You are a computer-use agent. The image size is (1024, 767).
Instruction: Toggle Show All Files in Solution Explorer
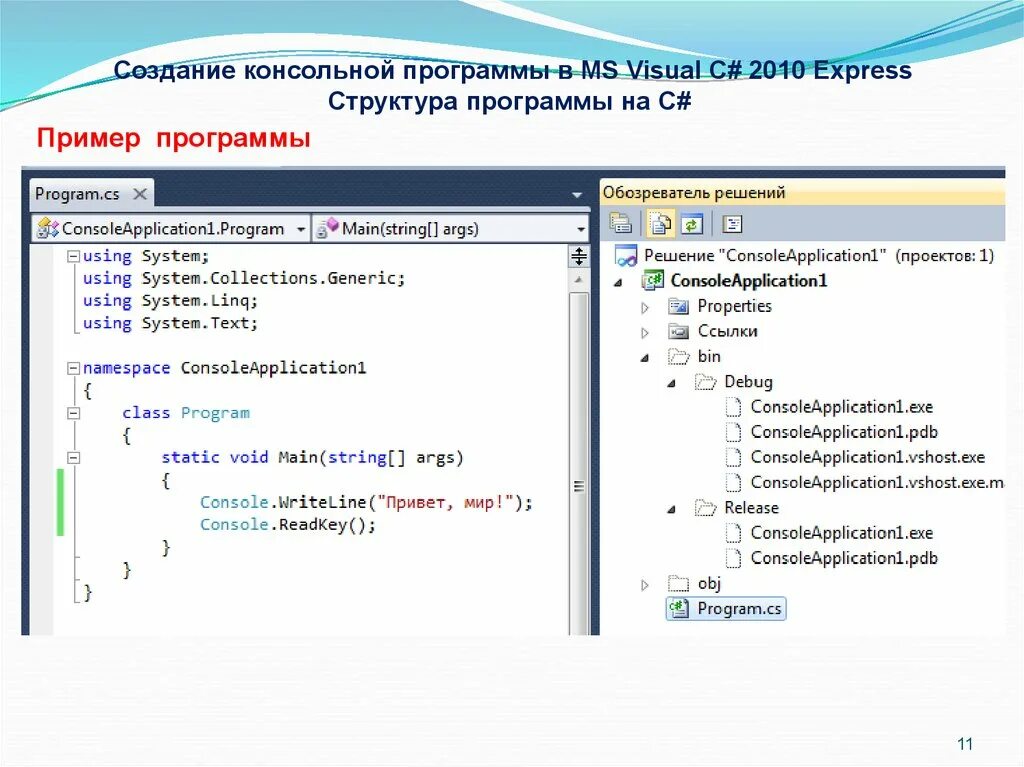coord(660,223)
